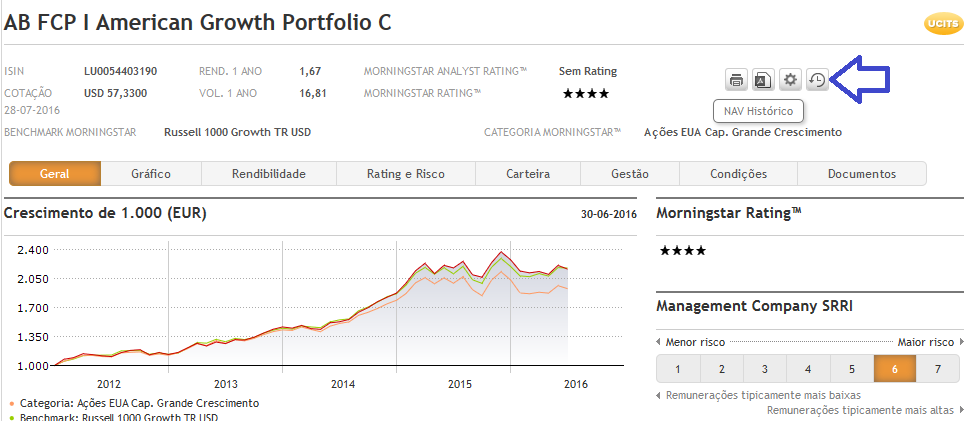Screen dimensions: 974x421
Task: Open the Rendibilidade tab
Action: [269, 174]
